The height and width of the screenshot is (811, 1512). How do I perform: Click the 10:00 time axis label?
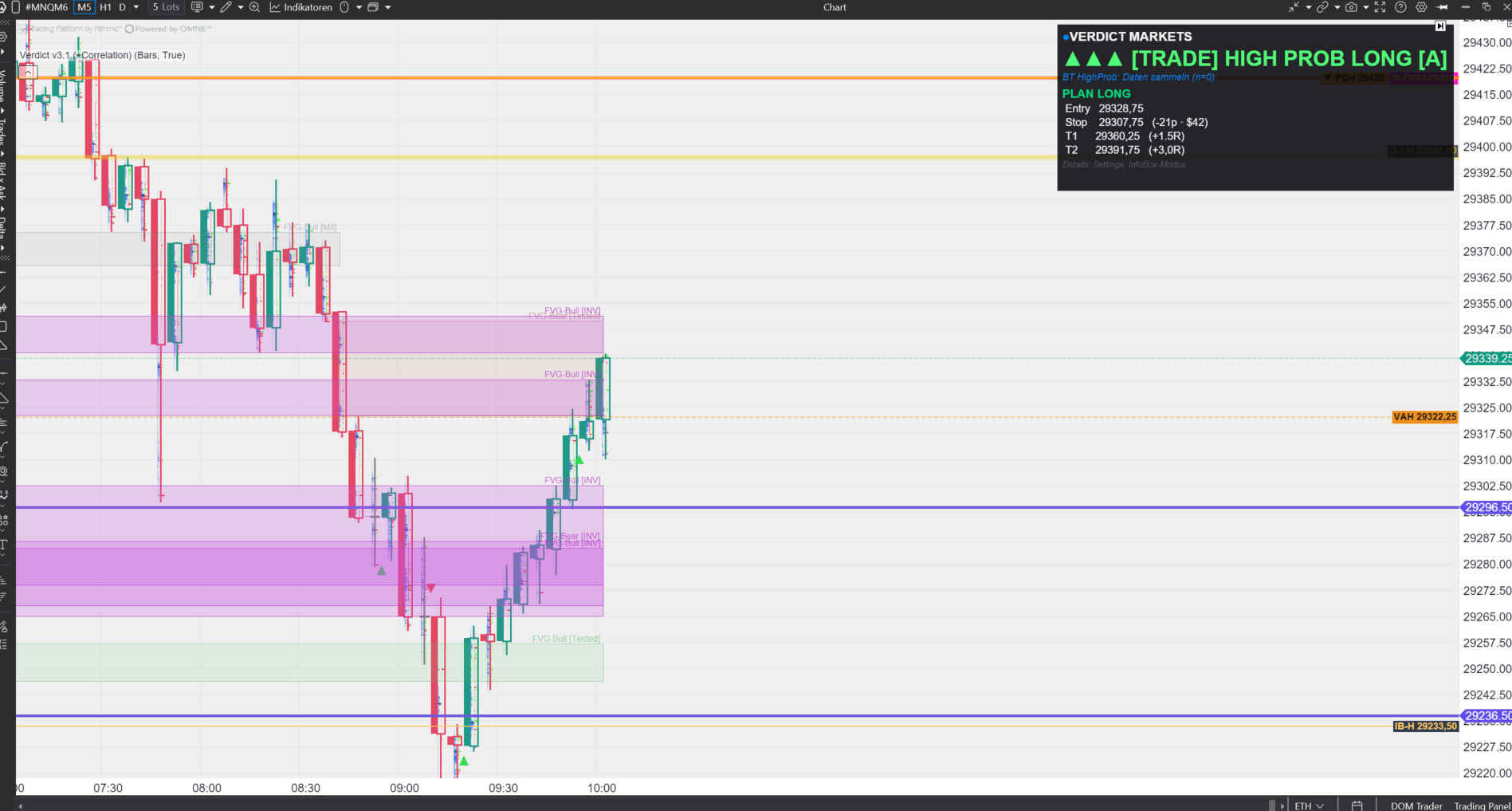(x=602, y=788)
